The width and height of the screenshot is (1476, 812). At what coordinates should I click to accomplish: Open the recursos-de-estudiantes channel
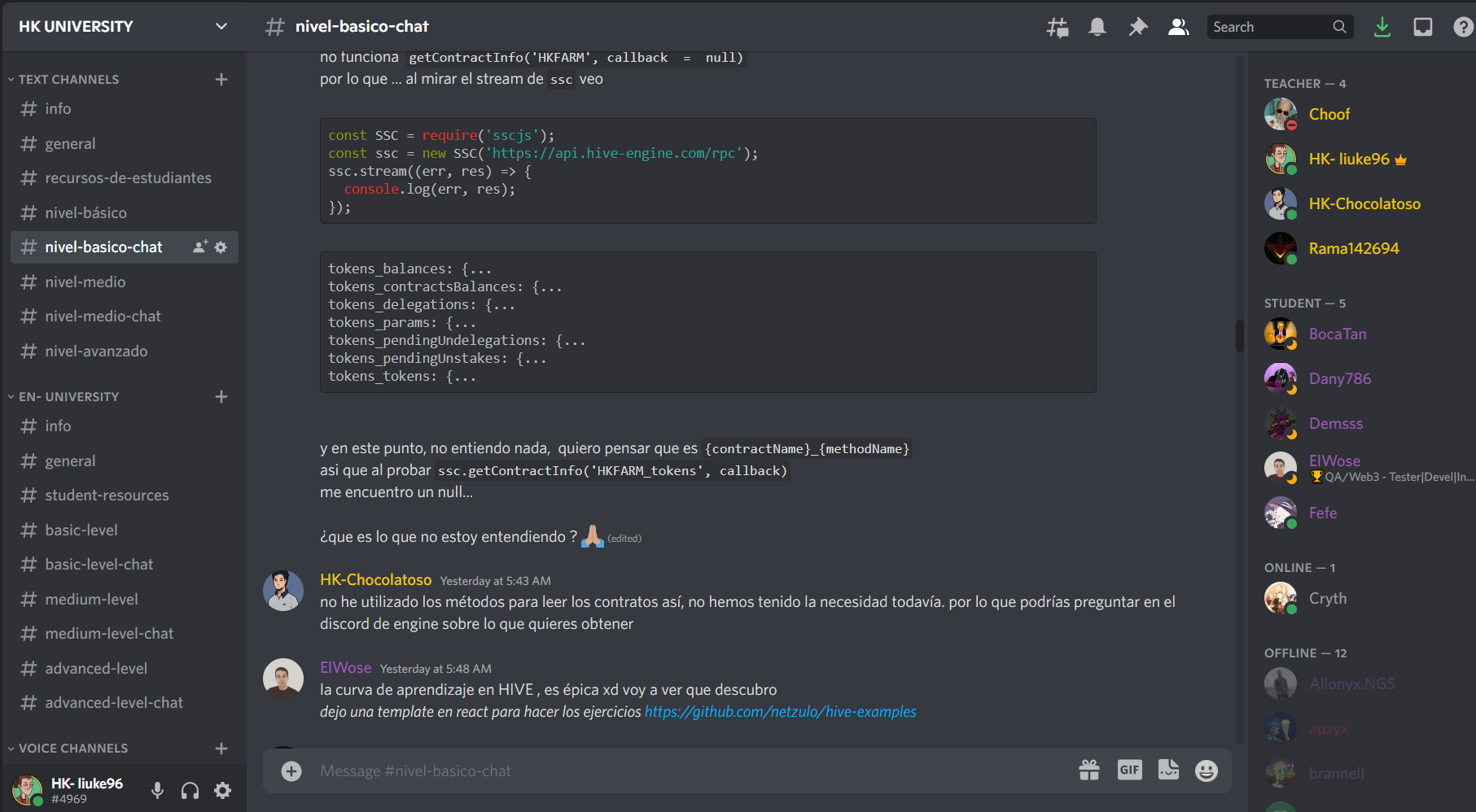click(x=125, y=177)
